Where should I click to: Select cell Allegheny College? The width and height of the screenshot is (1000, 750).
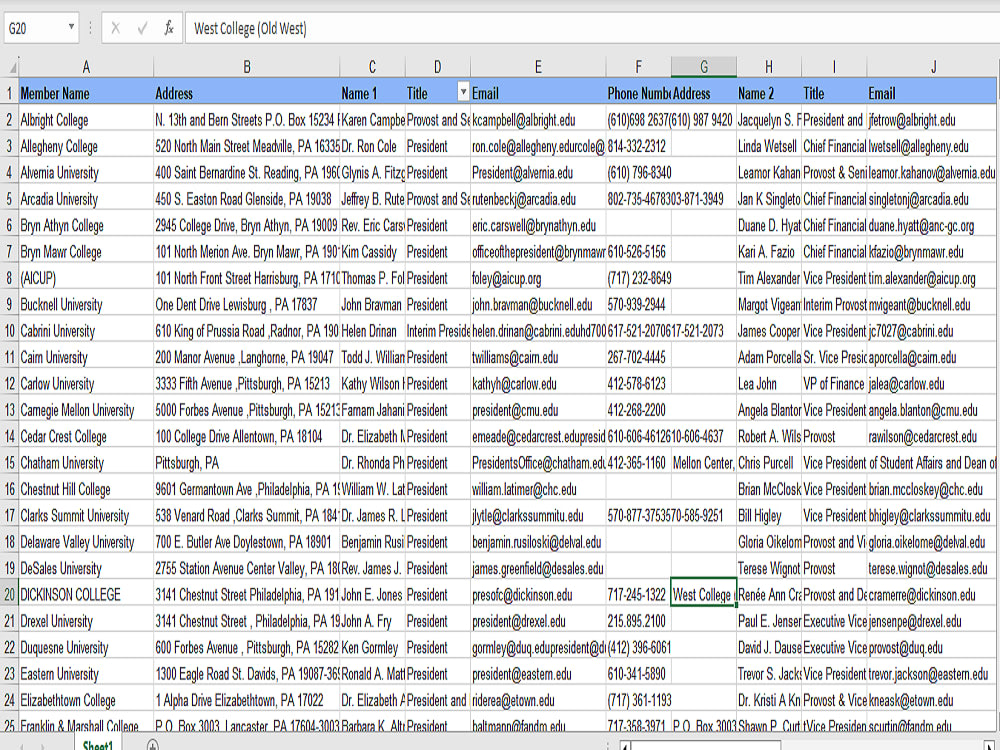[x=86, y=146]
